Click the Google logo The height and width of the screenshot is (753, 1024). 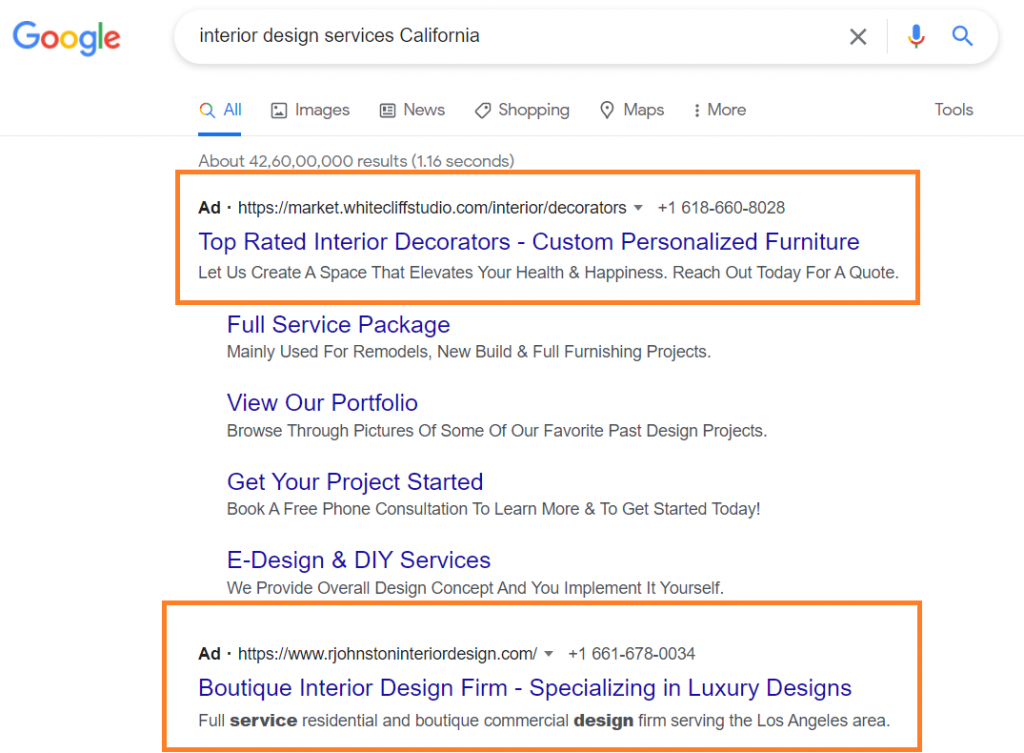coord(67,37)
